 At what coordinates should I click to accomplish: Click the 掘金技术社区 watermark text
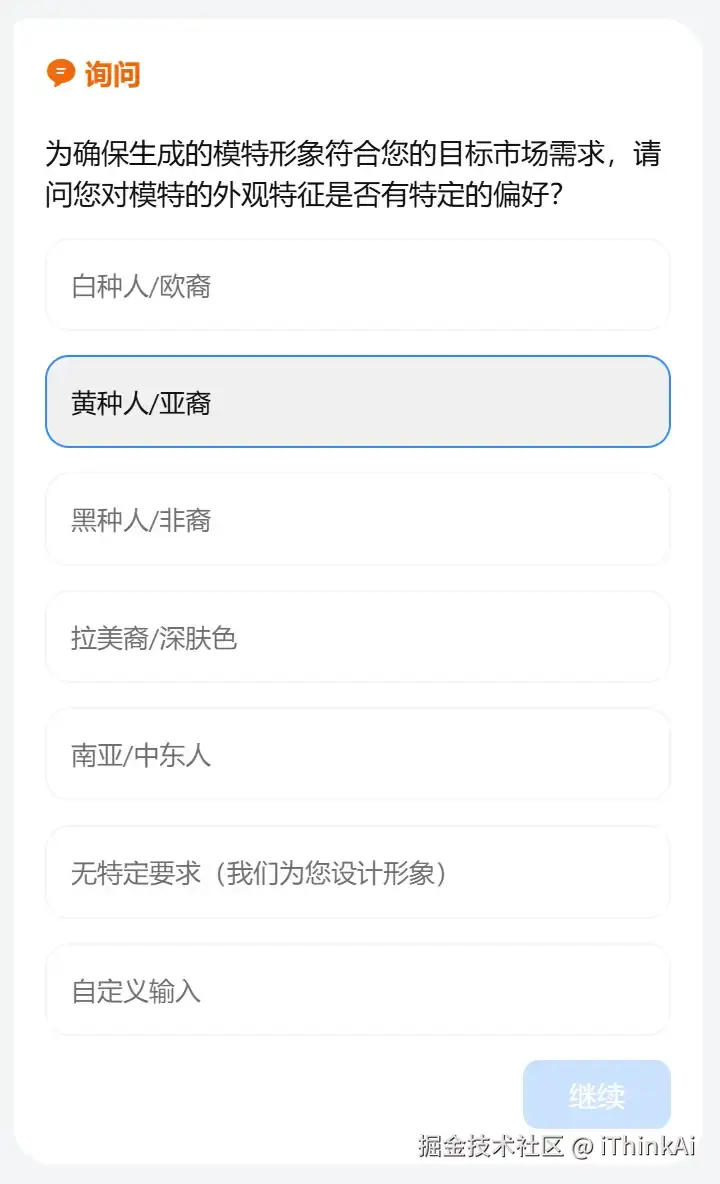coord(492,1146)
